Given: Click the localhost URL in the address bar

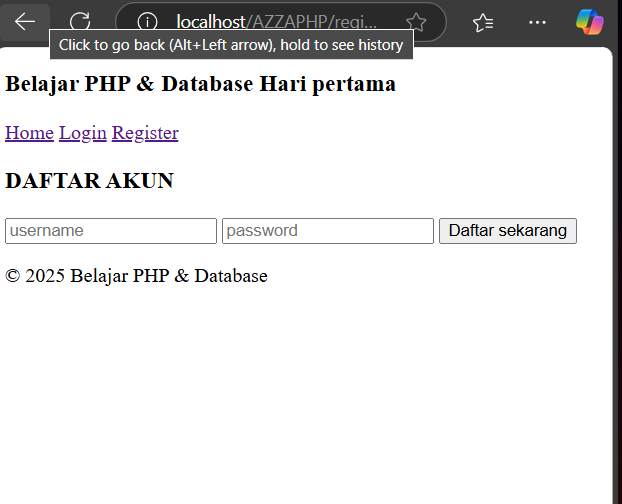Looking at the screenshot, I should point(276,22).
